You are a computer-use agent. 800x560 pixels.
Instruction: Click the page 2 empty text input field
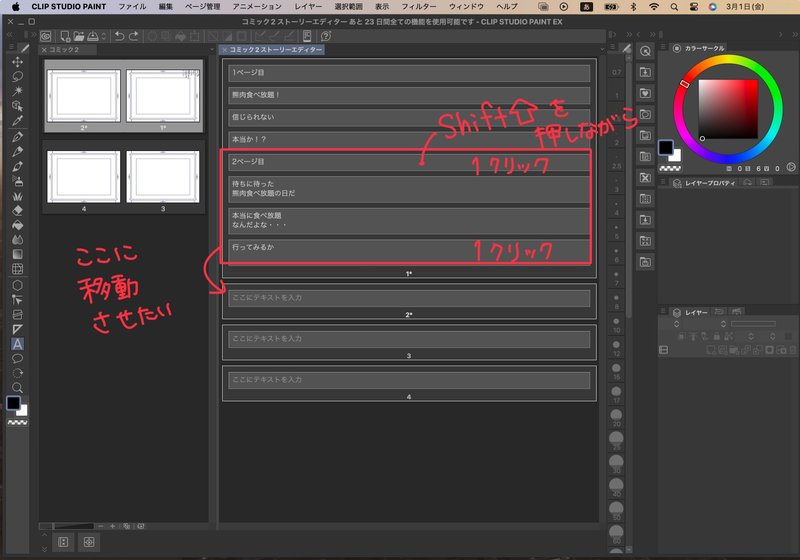point(409,298)
